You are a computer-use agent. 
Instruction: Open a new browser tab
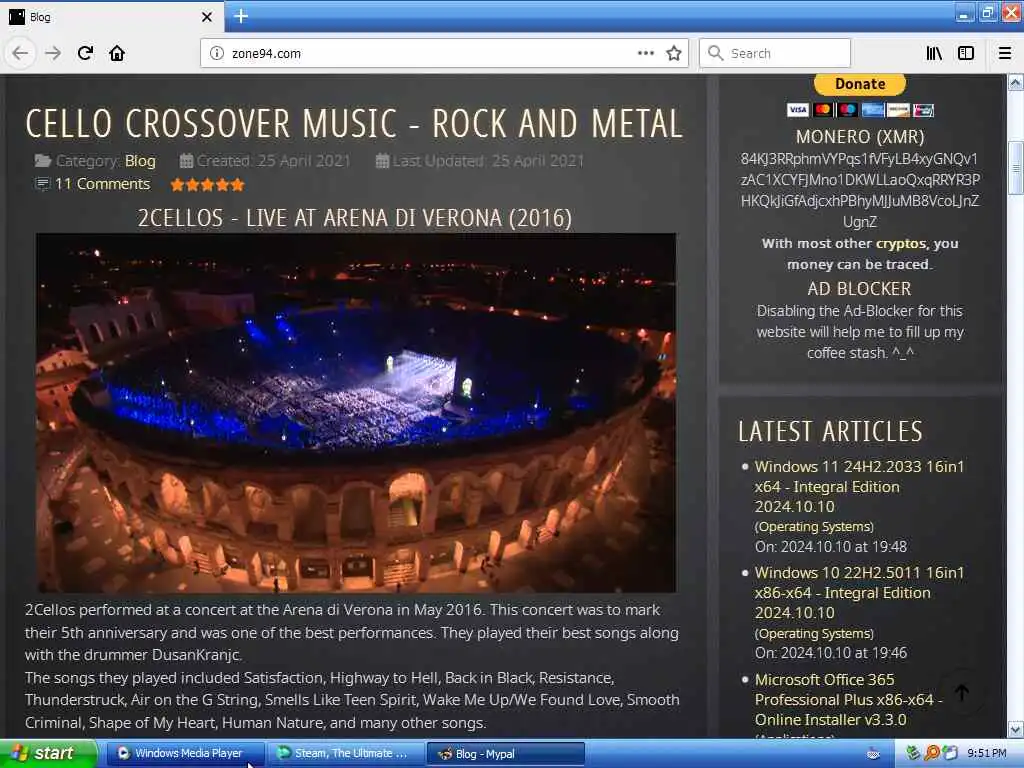click(241, 16)
